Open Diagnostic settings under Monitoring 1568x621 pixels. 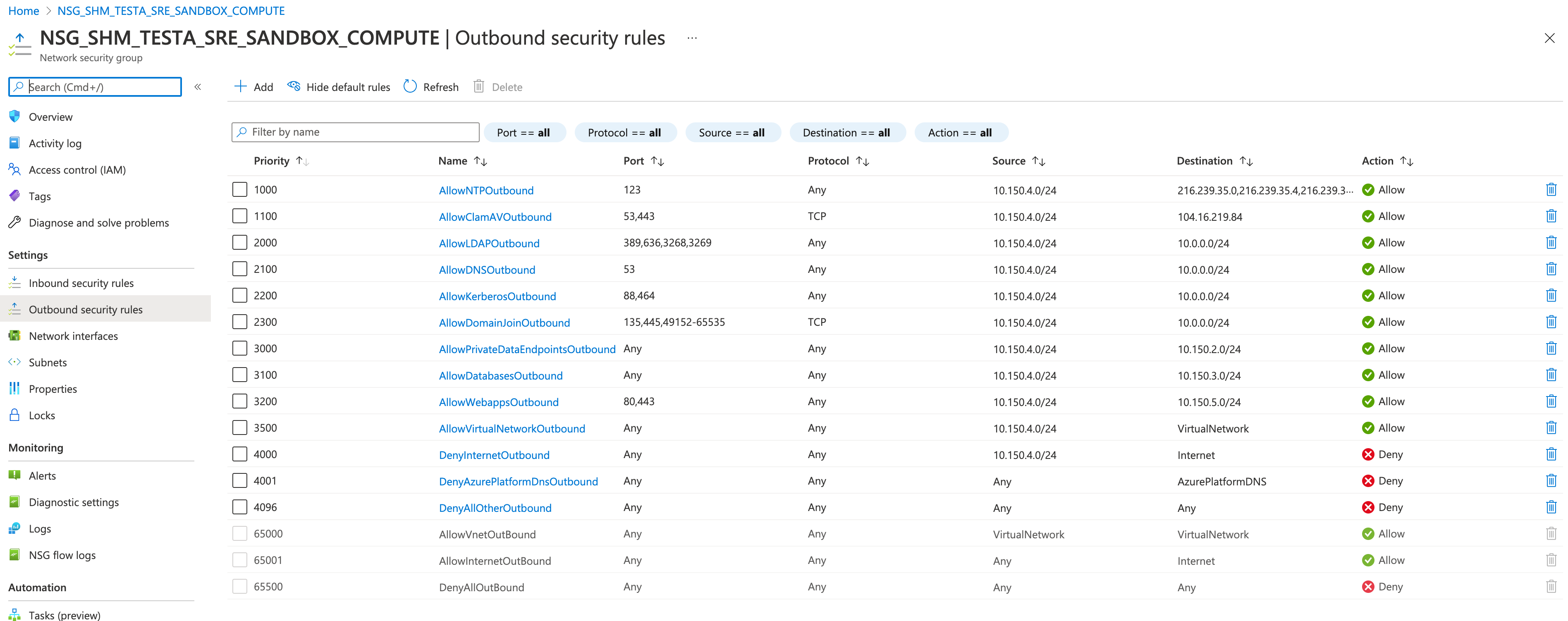74,502
